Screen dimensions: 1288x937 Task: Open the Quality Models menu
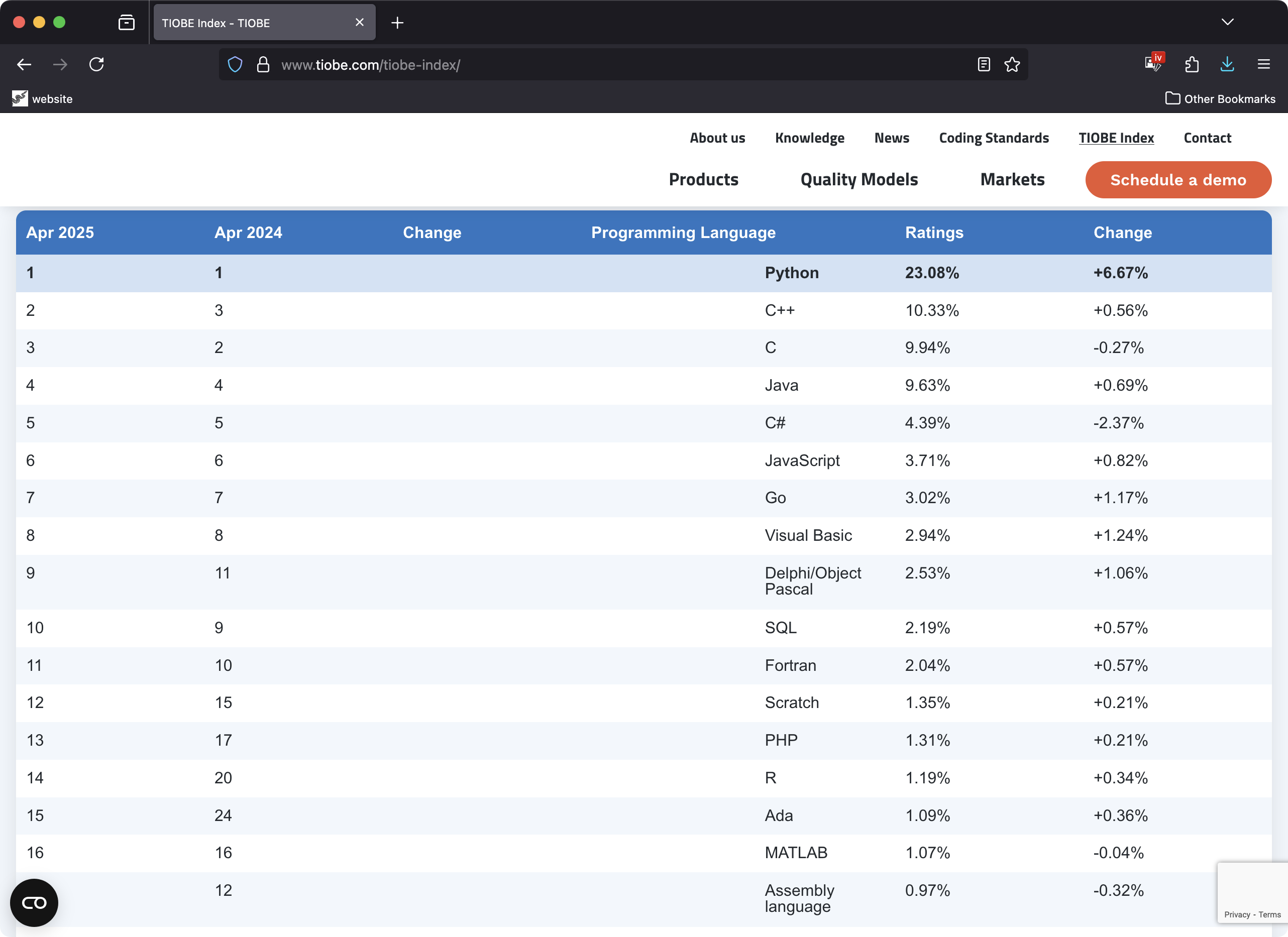tap(859, 179)
